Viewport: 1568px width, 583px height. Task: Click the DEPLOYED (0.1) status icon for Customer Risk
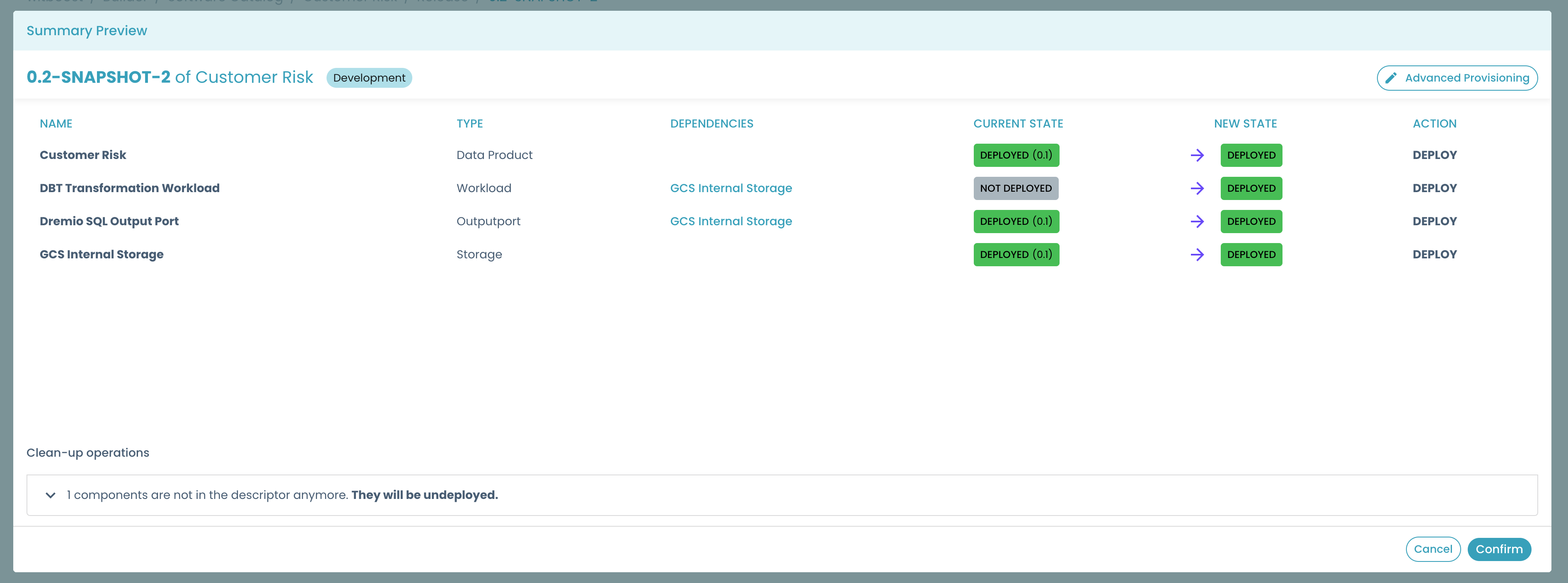pos(1015,155)
